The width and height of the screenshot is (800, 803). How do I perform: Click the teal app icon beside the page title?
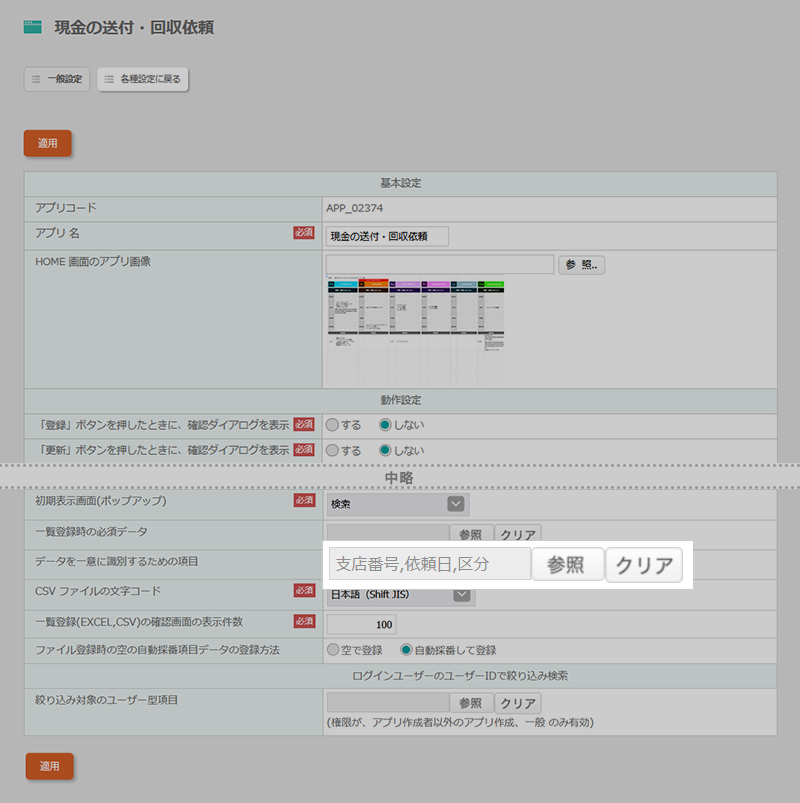pos(33,28)
